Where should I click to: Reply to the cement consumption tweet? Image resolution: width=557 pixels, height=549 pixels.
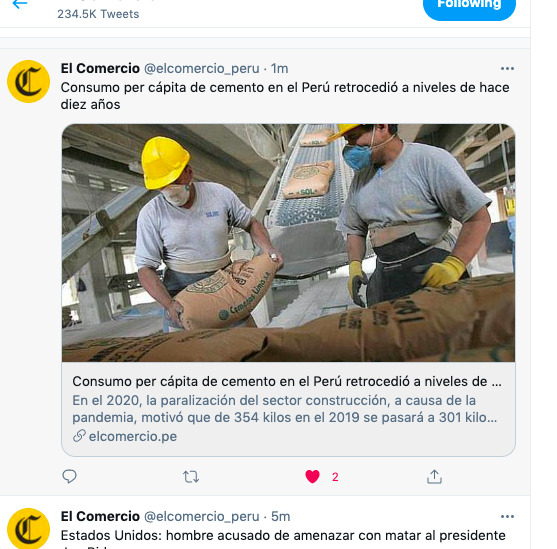tap(69, 477)
